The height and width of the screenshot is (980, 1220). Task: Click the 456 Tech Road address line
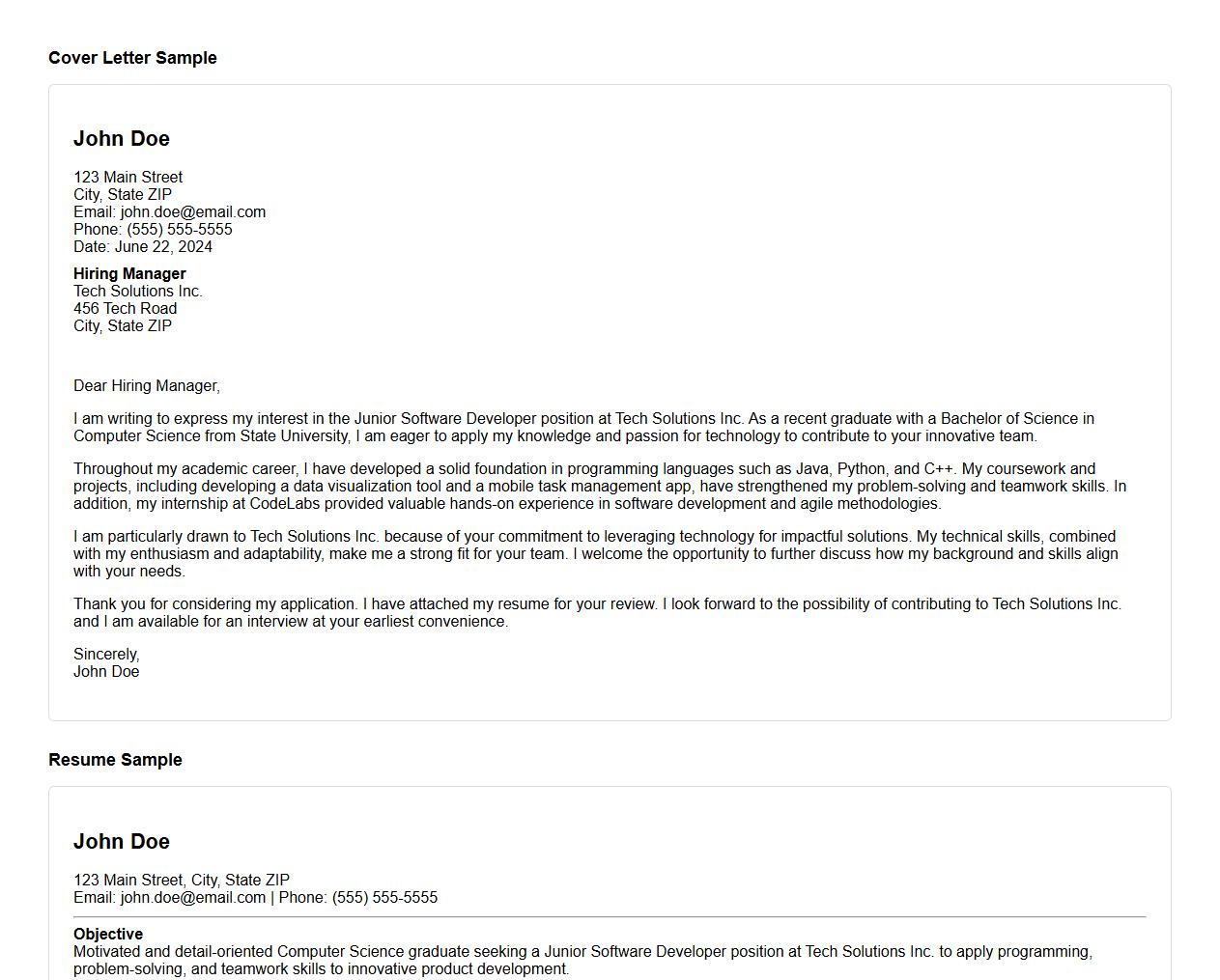click(126, 309)
